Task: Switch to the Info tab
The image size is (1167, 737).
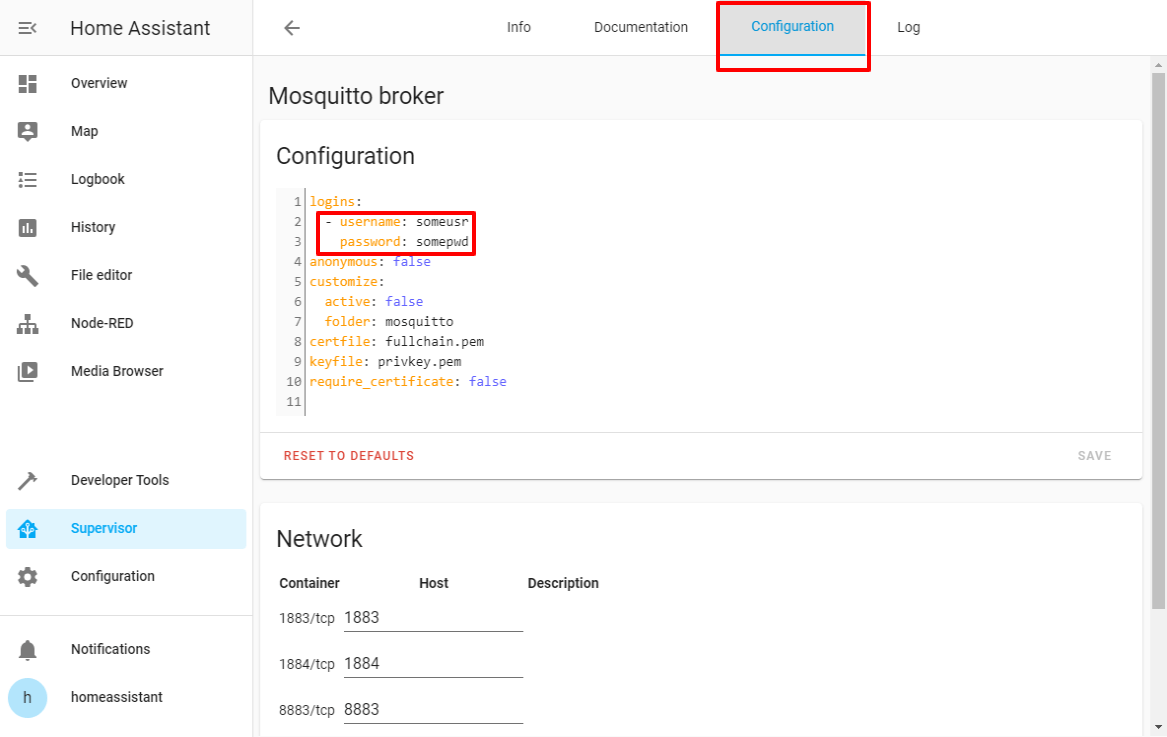Action: pyautogui.click(x=518, y=28)
